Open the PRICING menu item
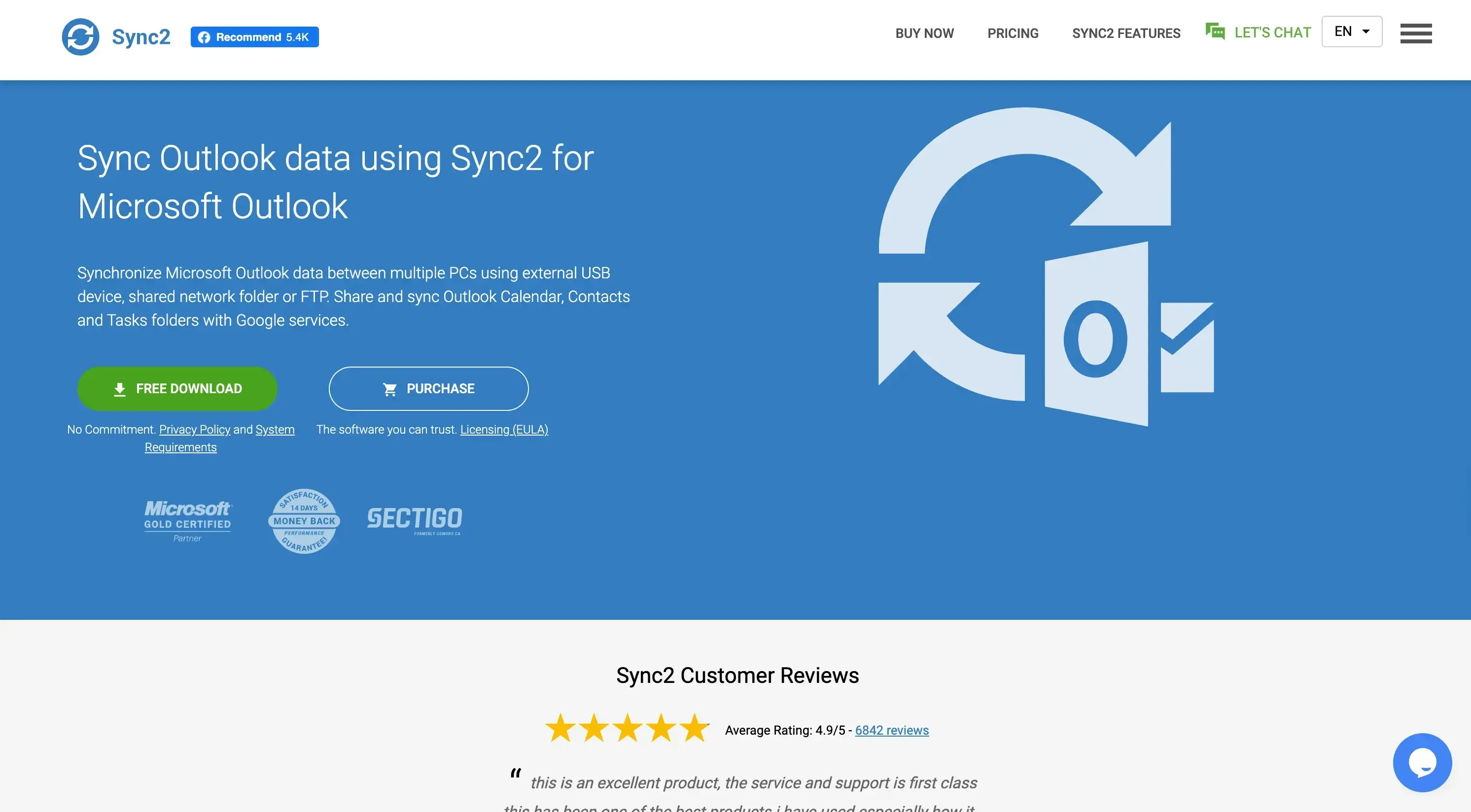Viewport: 1471px width, 812px height. [x=1013, y=33]
